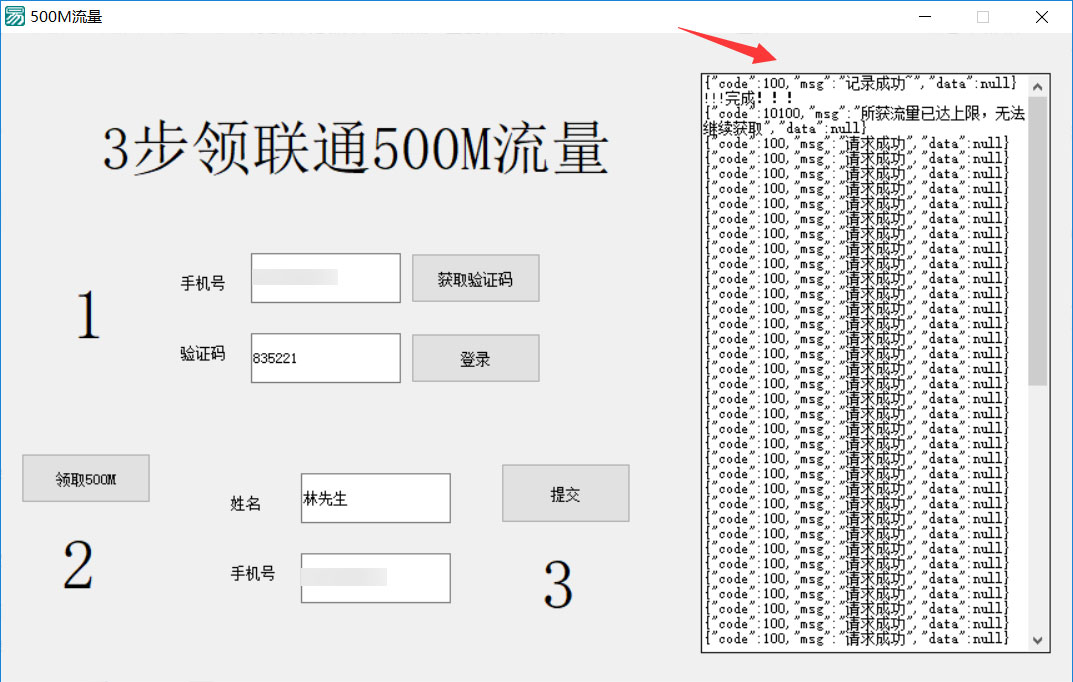Click the 登录 button
Viewport: 1073px width, 682px height.
point(476,358)
